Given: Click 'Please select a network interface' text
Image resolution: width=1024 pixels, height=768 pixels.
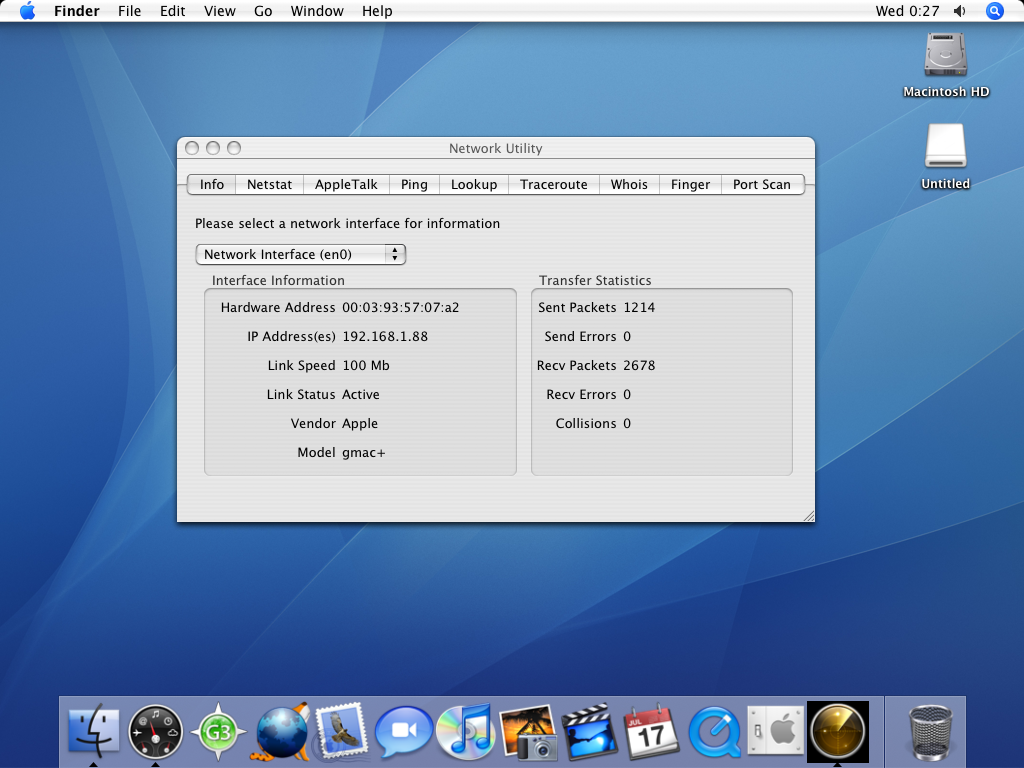Looking at the screenshot, I should [347, 224].
